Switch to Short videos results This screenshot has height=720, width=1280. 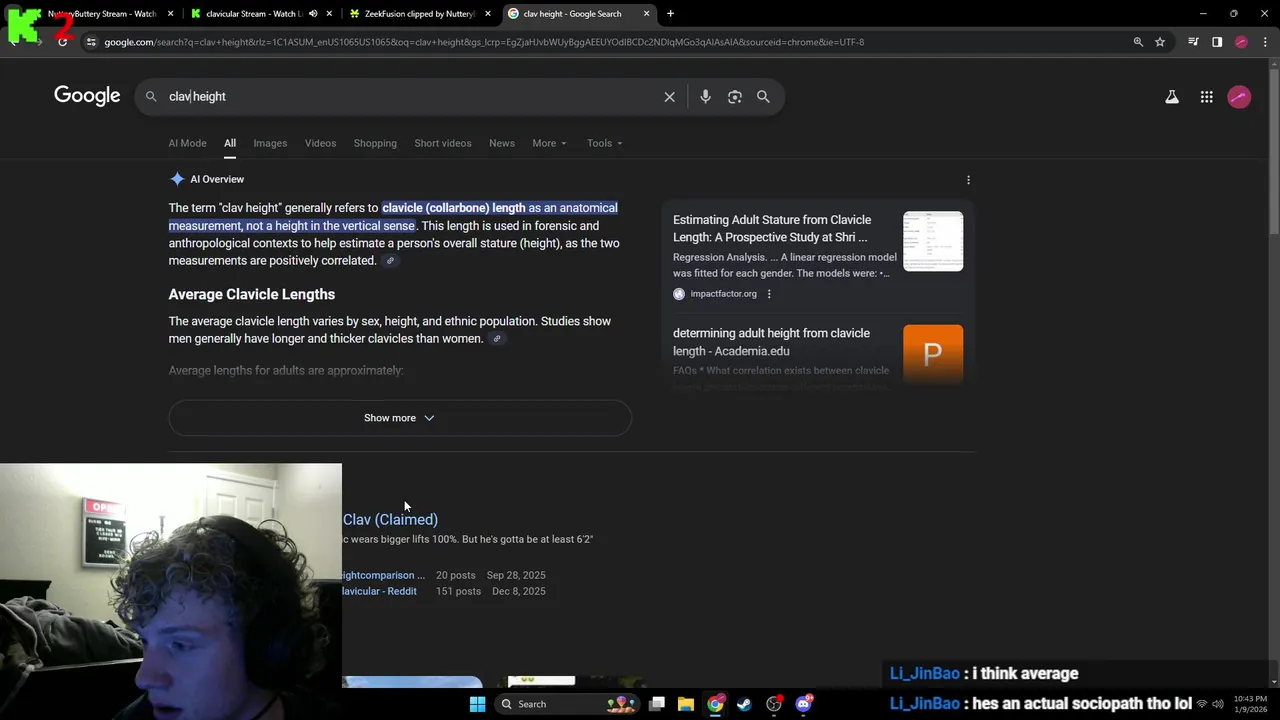click(443, 143)
